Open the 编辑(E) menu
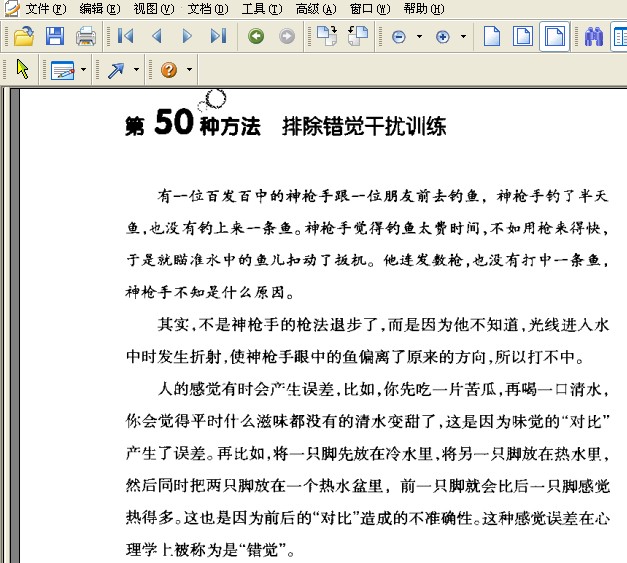The height and width of the screenshot is (563, 627). [x=100, y=9]
